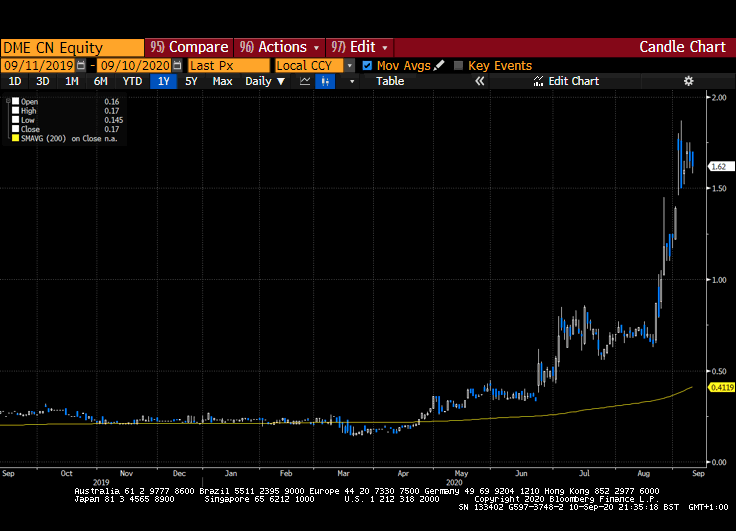Click the Last Px field selector

click(x=229, y=65)
